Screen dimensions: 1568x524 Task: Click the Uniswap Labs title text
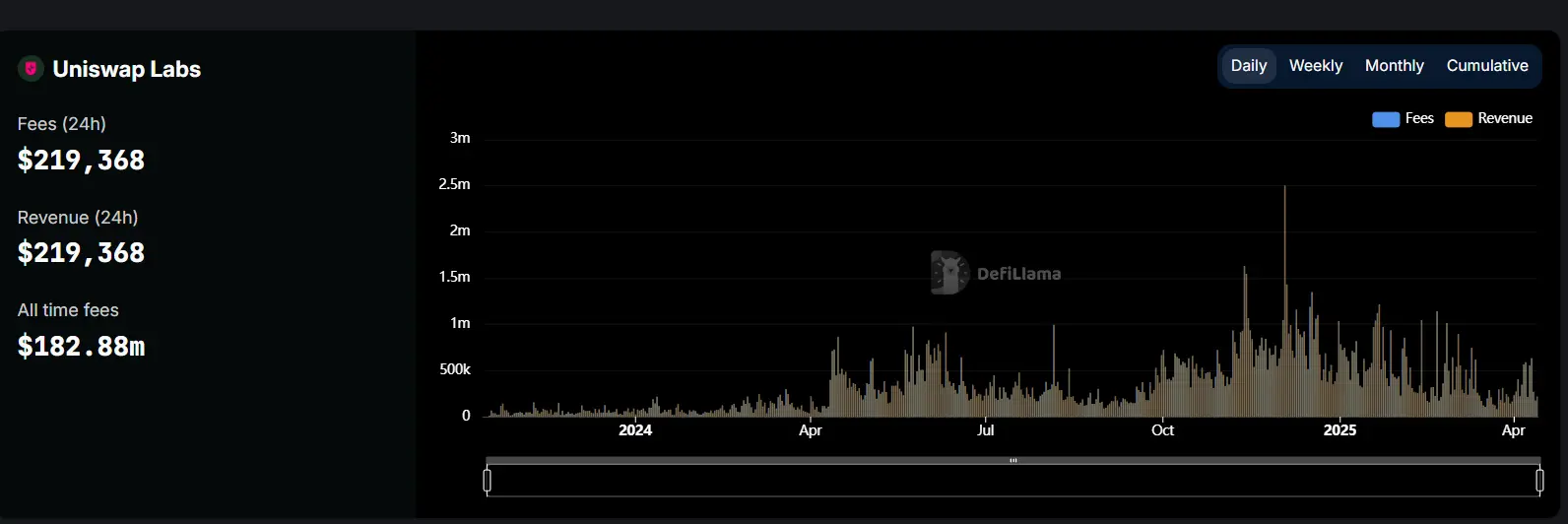coord(126,69)
